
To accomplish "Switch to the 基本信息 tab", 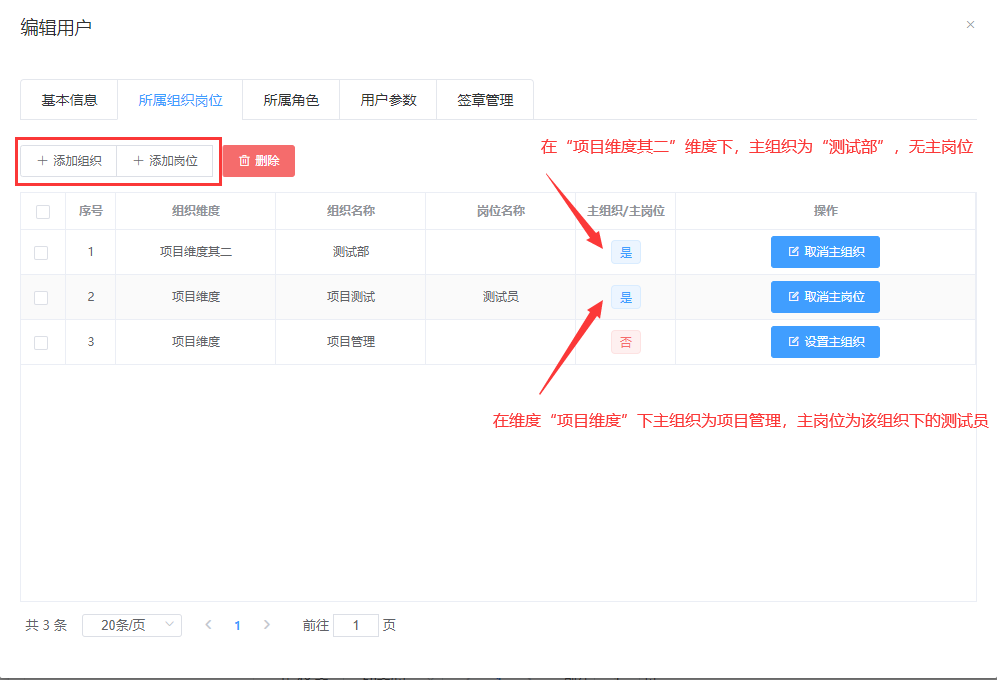I will (x=69, y=100).
